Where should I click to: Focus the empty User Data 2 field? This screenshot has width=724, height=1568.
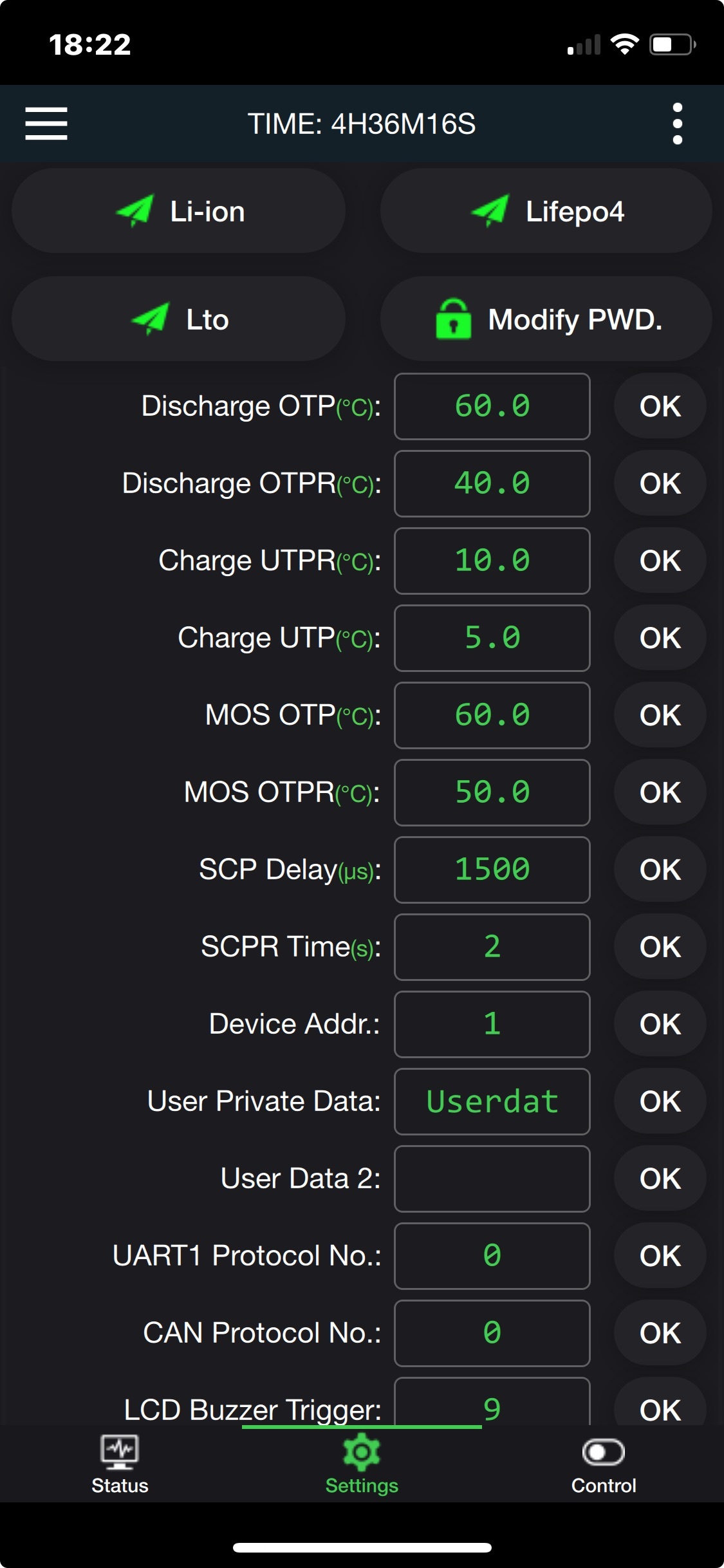[492, 1179]
